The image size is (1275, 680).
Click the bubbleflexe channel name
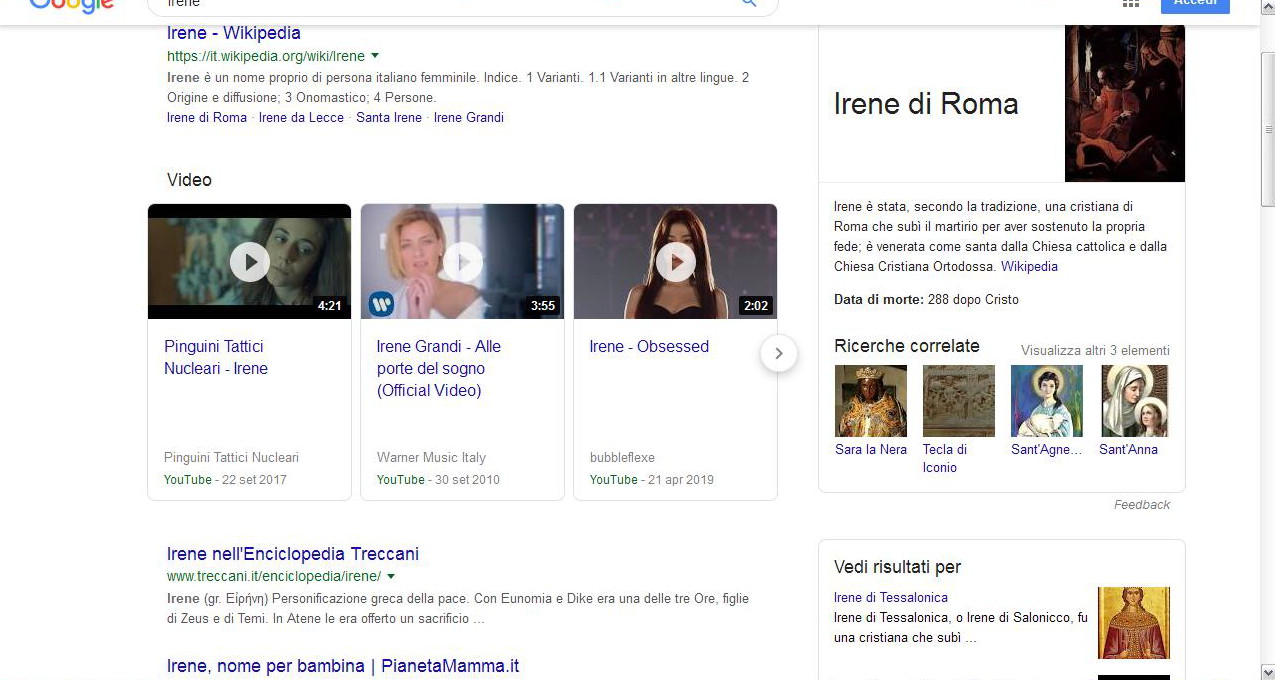(622, 458)
